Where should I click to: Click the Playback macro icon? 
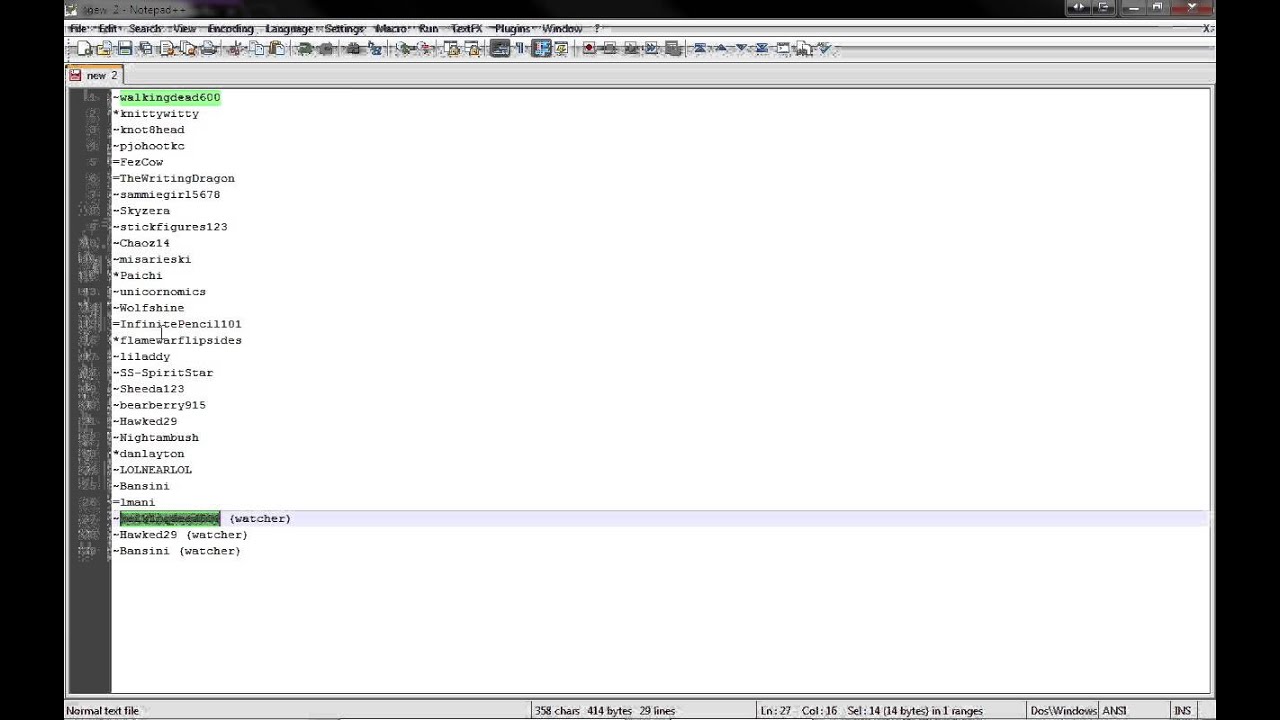[630, 48]
